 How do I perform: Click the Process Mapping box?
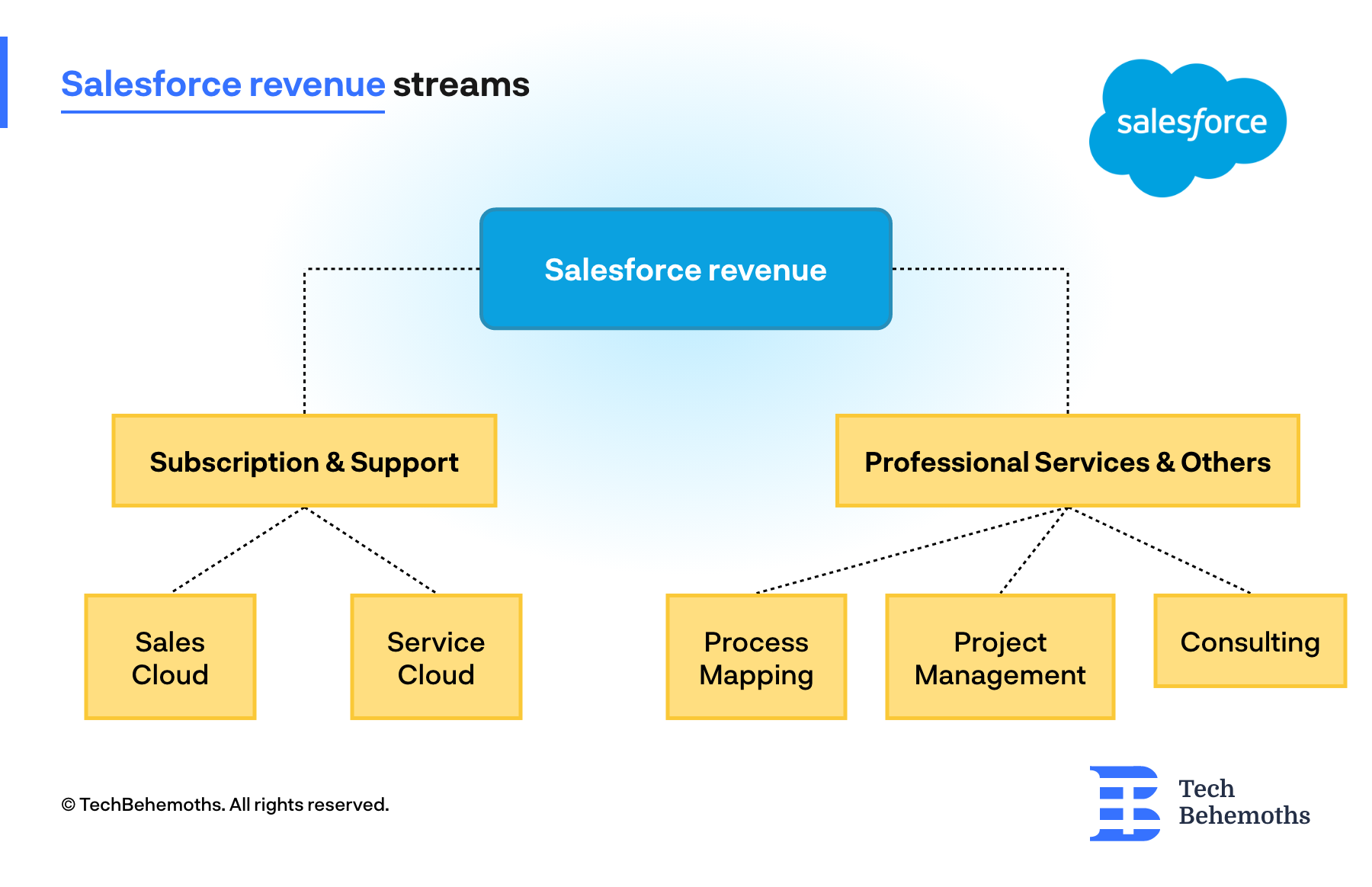[756, 657]
